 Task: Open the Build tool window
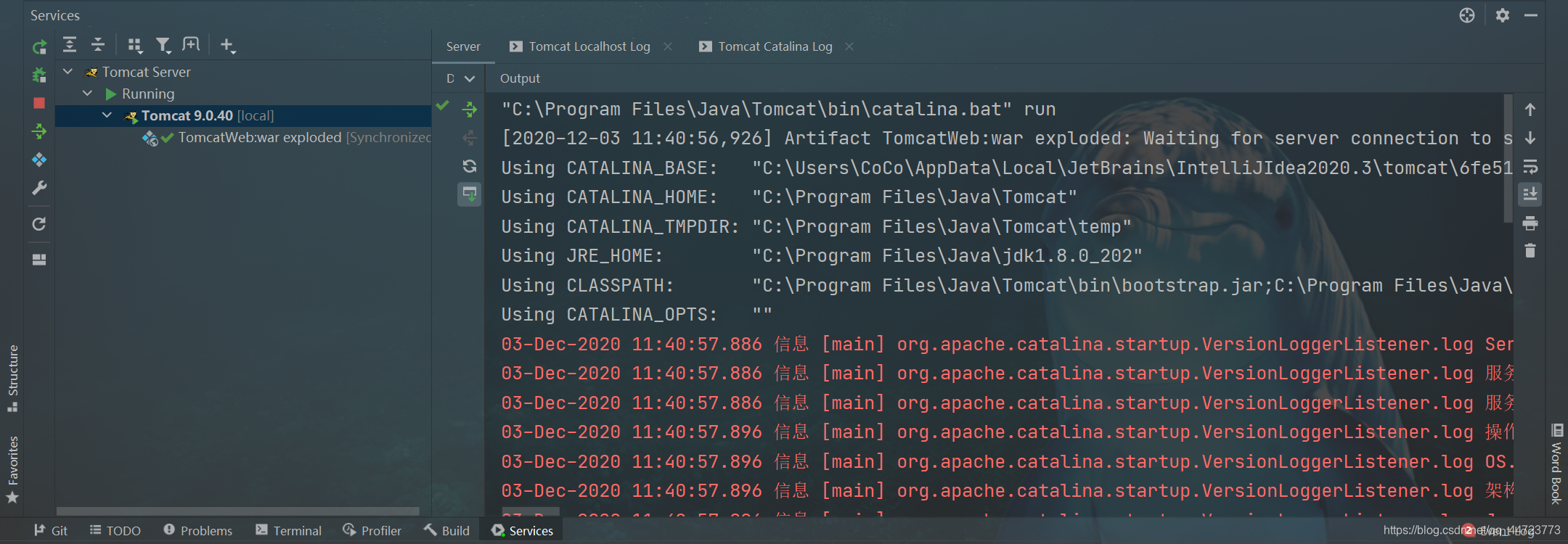pos(446,531)
